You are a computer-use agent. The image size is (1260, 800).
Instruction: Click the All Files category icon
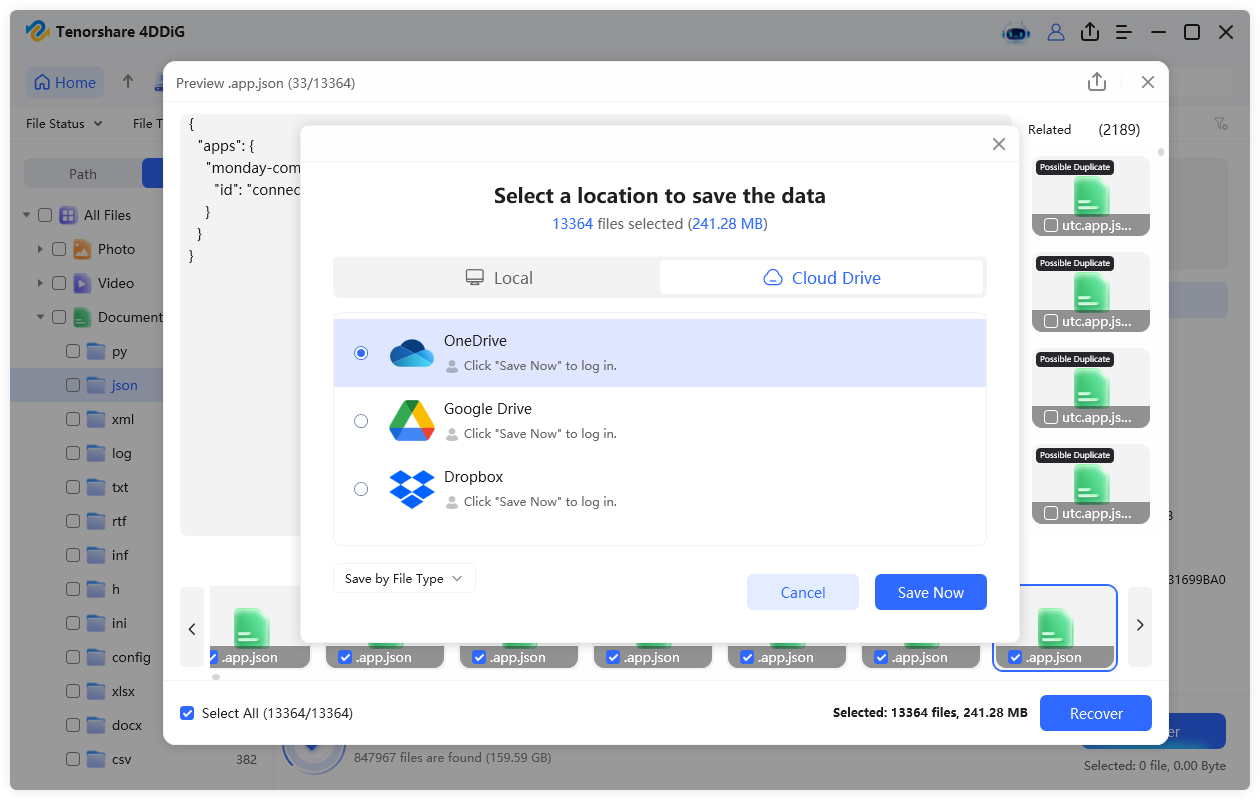(68, 215)
